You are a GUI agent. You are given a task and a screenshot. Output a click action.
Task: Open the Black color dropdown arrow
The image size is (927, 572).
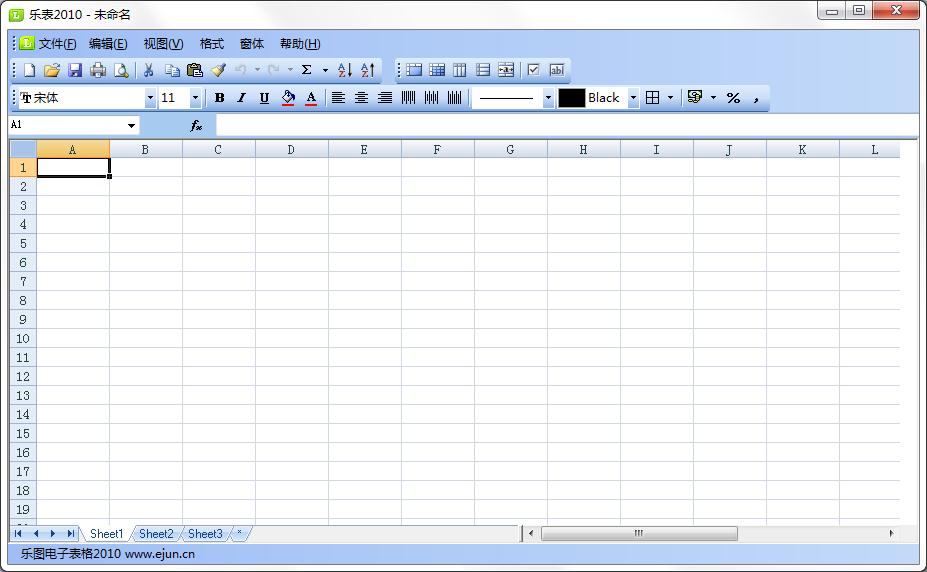pyautogui.click(x=633, y=98)
